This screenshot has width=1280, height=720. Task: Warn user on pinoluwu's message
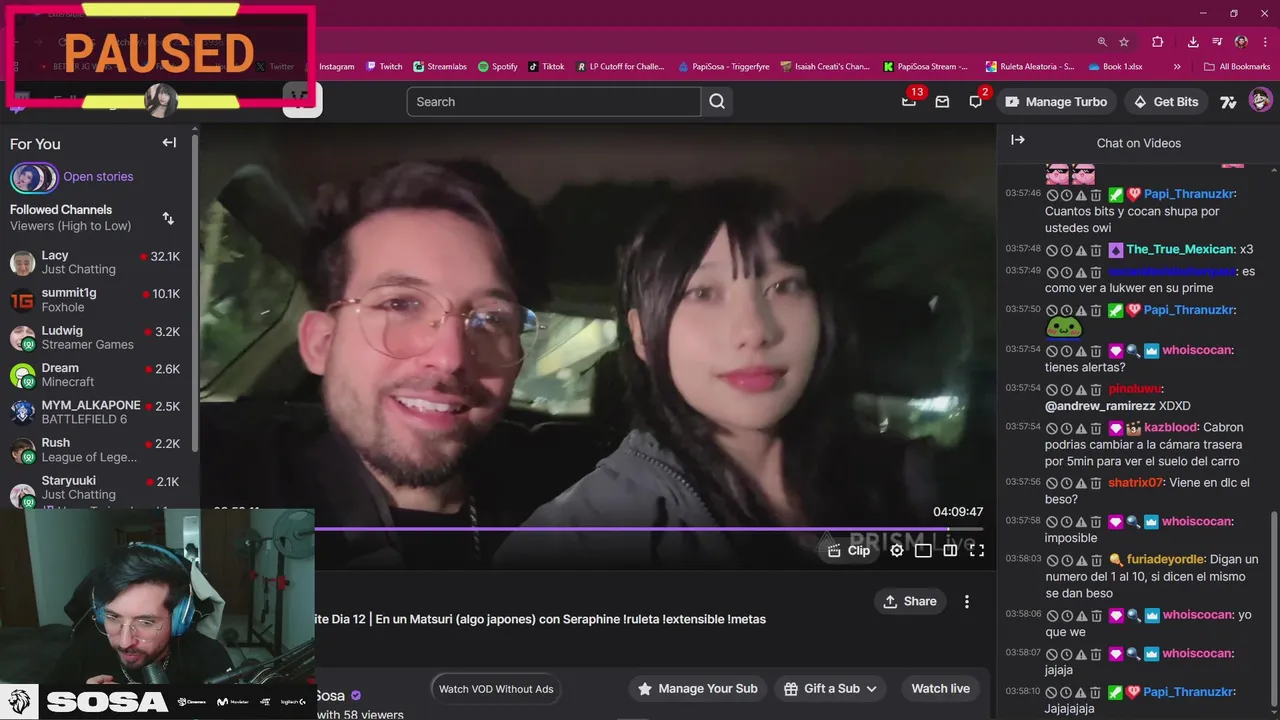pyautogui.click(x=1081, y=388)
